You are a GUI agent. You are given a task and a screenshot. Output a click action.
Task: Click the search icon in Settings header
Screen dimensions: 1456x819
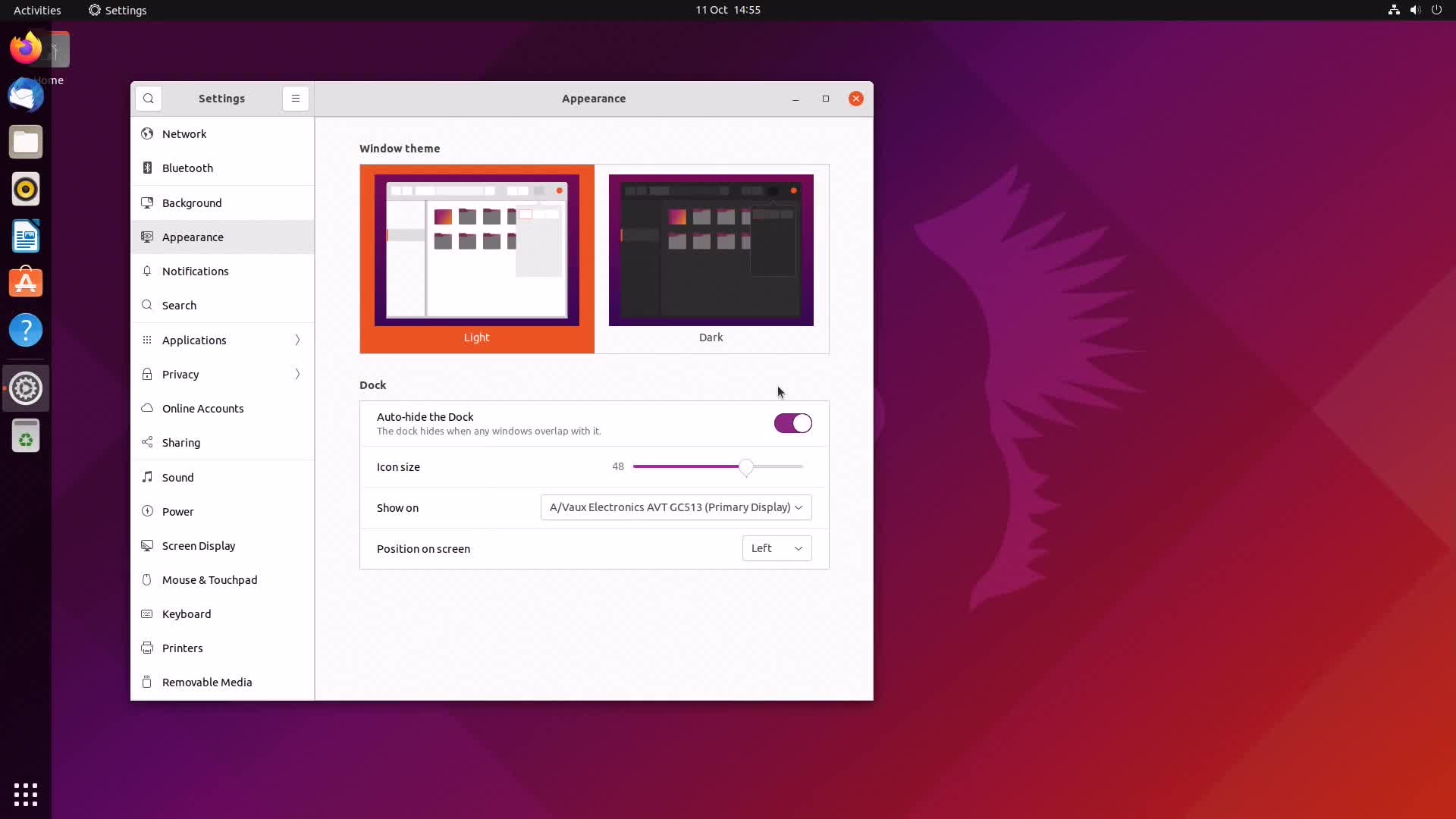tap(149, 99)
